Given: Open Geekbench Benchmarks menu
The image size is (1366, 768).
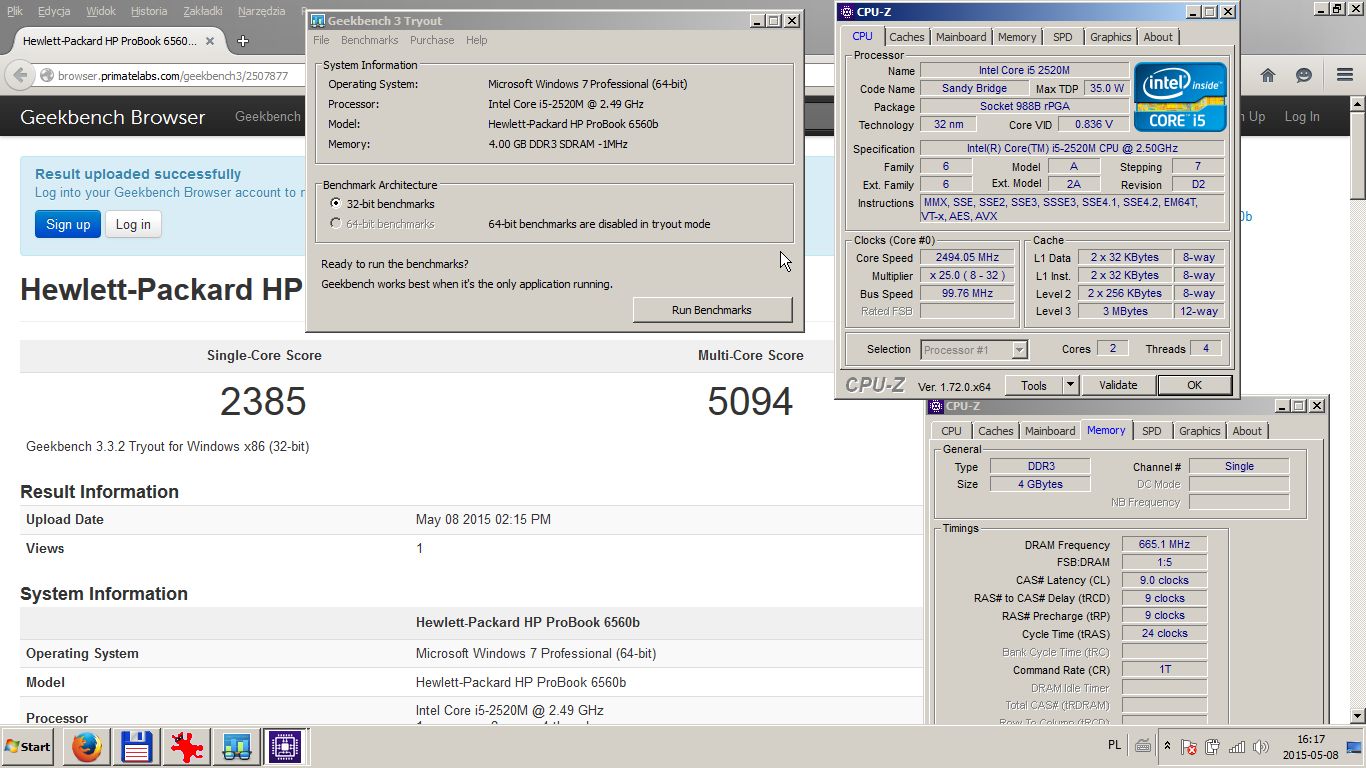Looking at the screenshot, I should (x=369, y=40).
